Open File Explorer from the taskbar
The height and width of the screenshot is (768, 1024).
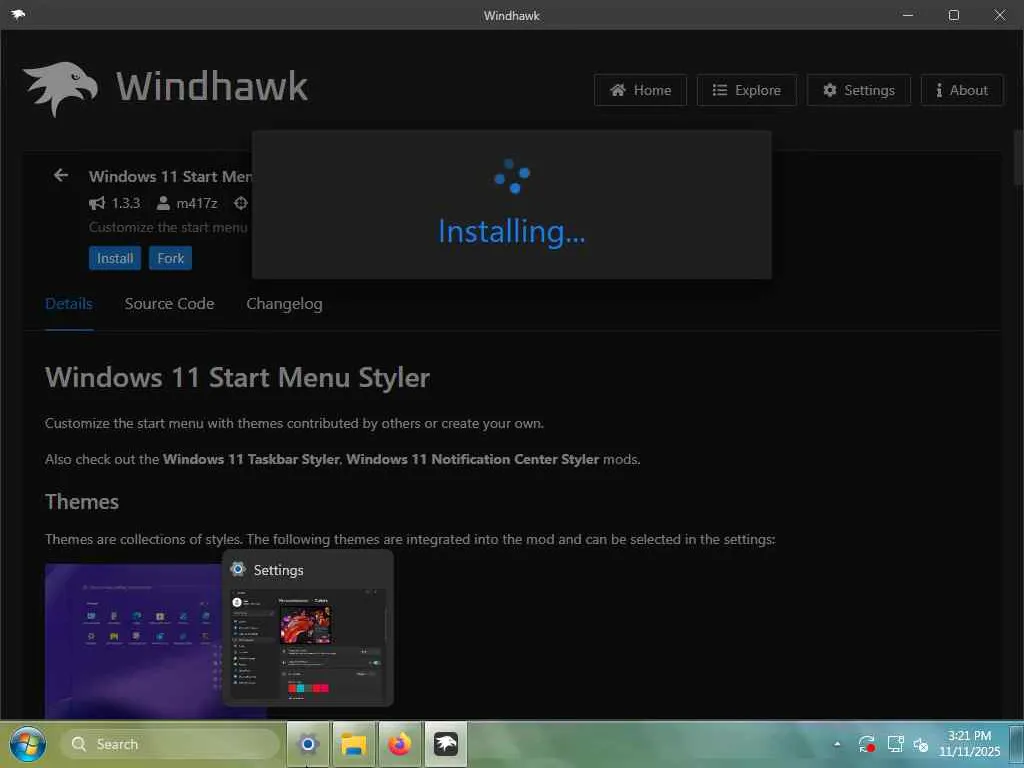point(354,744)
